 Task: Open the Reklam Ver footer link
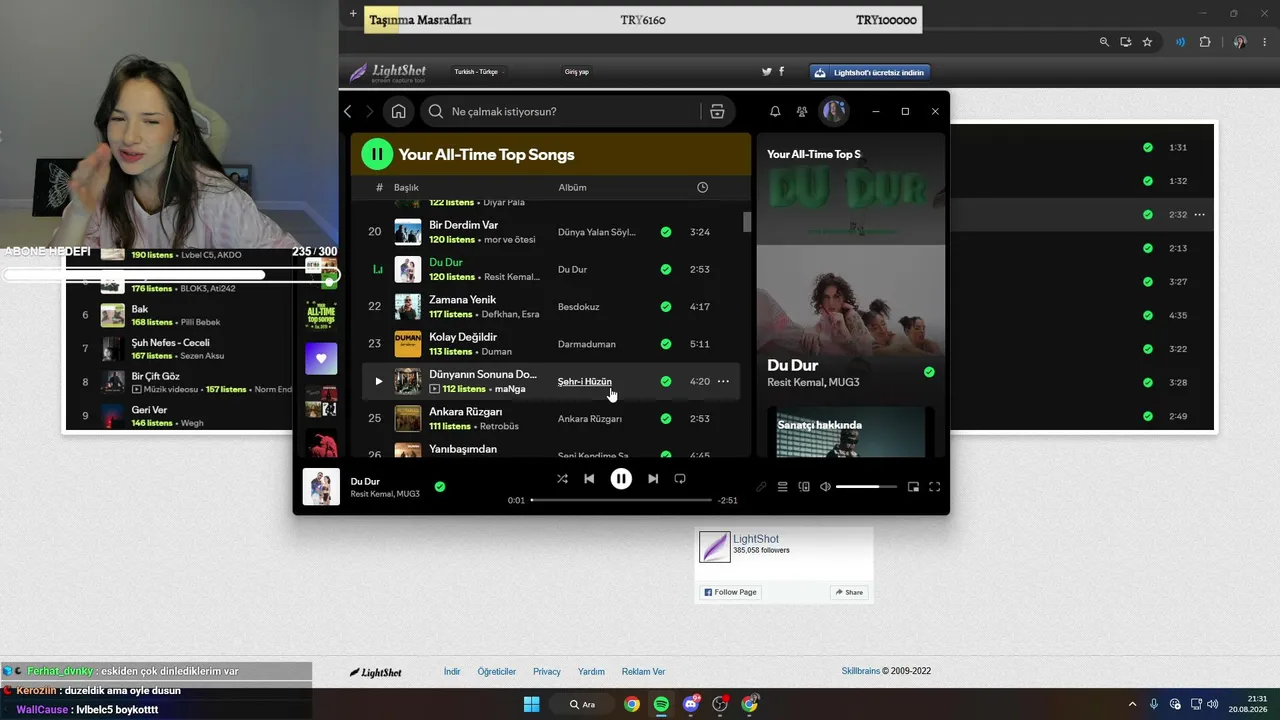point(643,672)
